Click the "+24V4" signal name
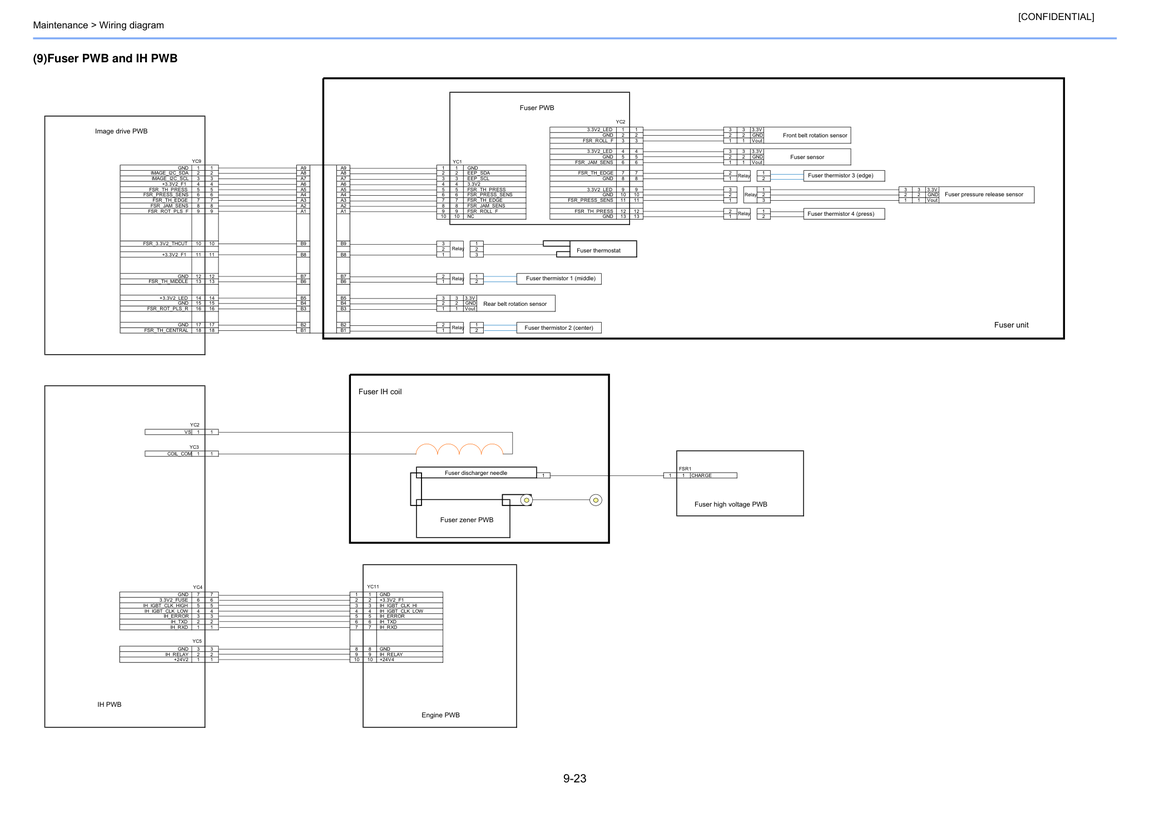1150x813 pixels. pyautogui.click(x=387, y=660)
